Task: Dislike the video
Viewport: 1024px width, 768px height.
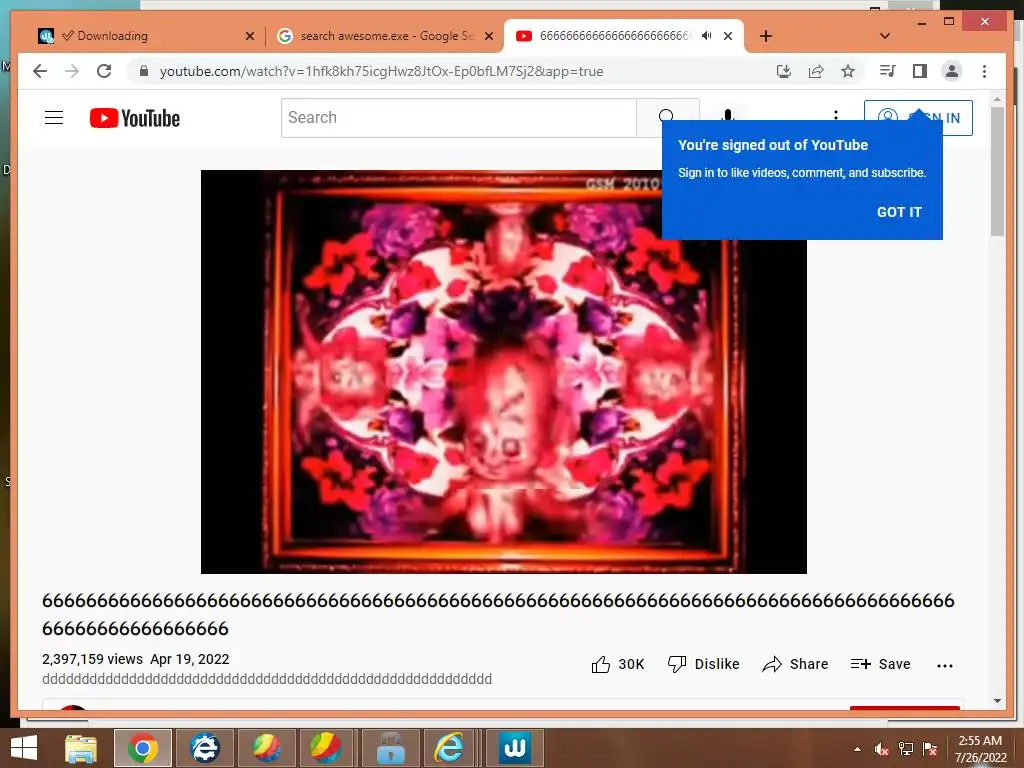Action: click(703, 664)
